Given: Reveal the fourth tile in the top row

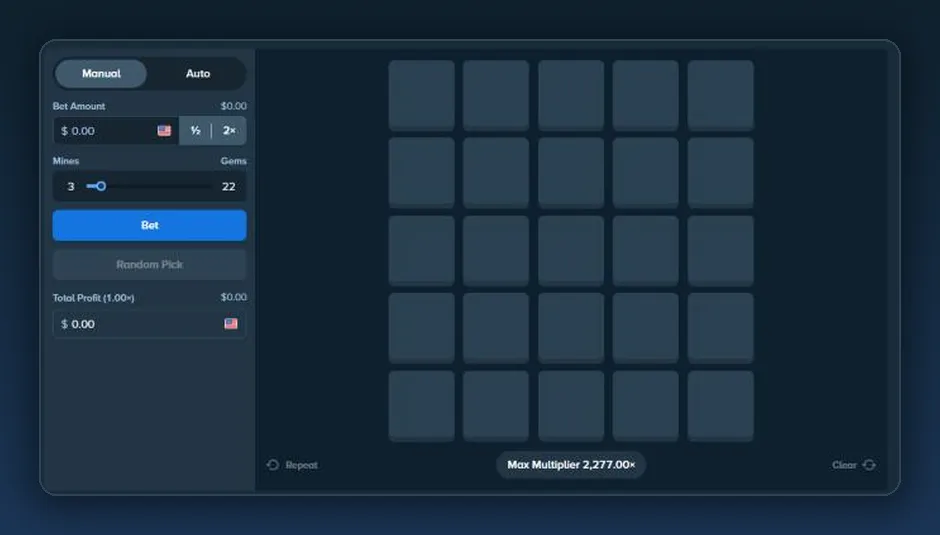Looking at the screenshot, I should [646, 95].
